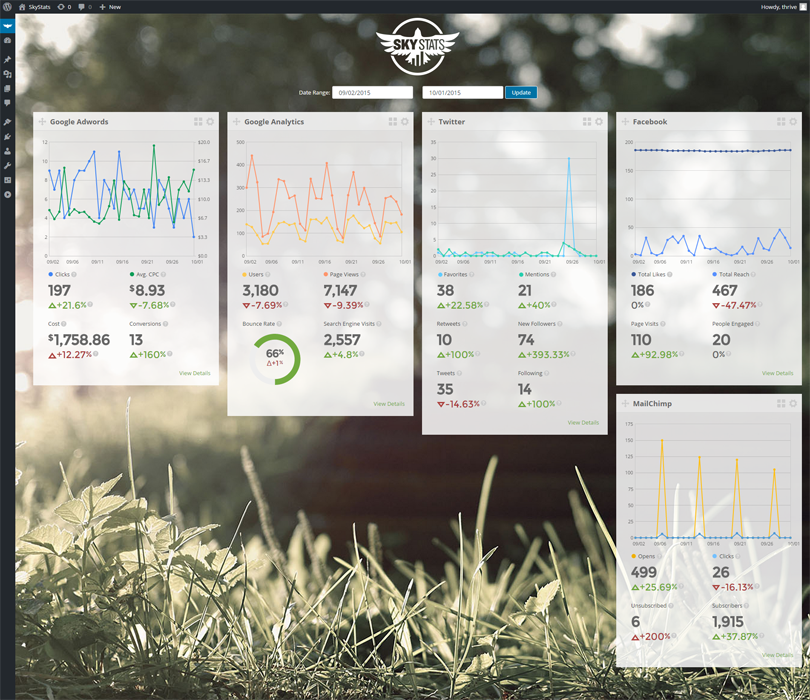
Task: Click the Search Engine Visits value 2,557
Action: tap(342, 340)
